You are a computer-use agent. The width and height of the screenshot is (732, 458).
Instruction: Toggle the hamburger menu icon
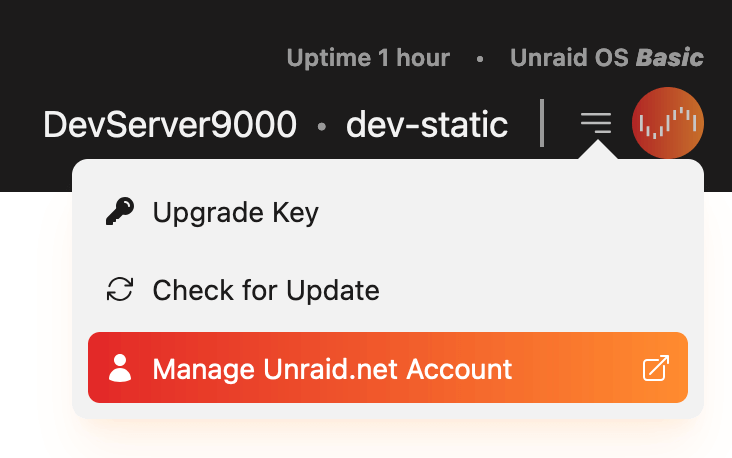click(x=596, y=124)
